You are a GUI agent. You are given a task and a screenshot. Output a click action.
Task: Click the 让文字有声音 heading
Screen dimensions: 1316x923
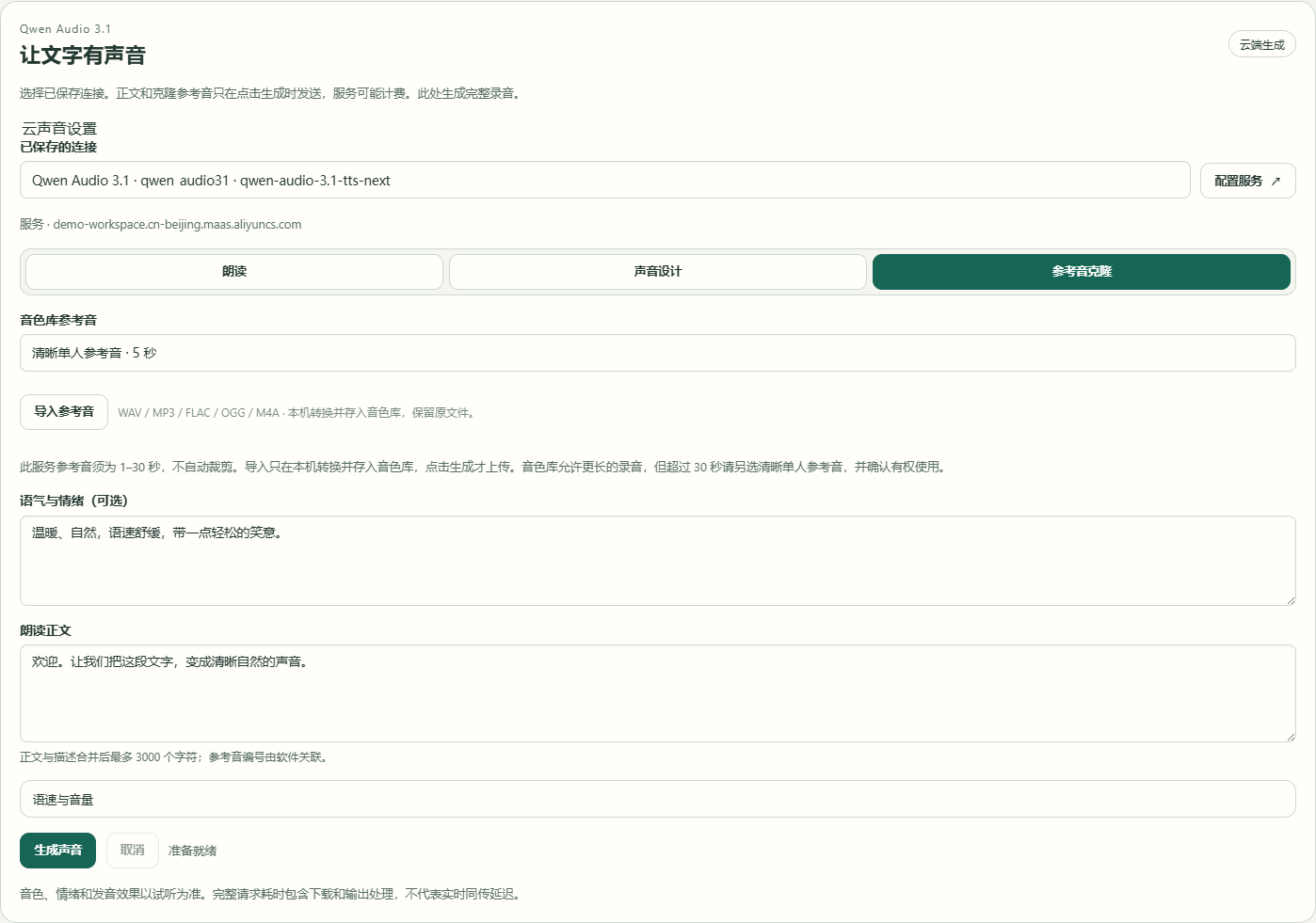[83, 56]
